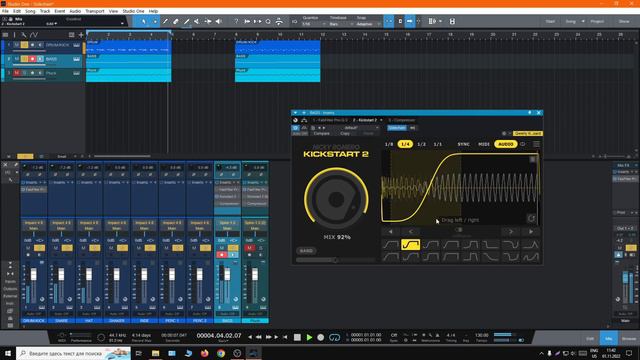640x360 pixels.
Task: Click the Windows search box
Action: click(x=73, y=353)
